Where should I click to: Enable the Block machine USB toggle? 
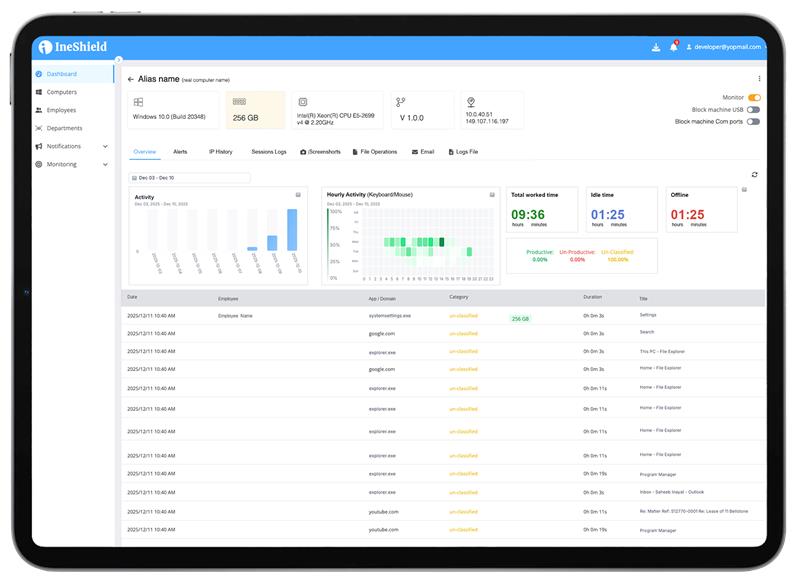coord(754,110)
